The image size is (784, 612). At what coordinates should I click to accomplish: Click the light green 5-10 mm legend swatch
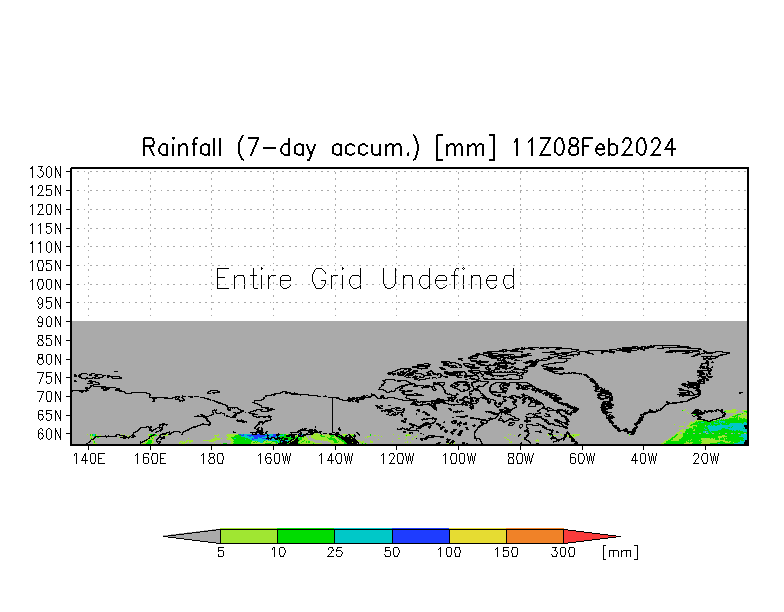tap(248, 536)
